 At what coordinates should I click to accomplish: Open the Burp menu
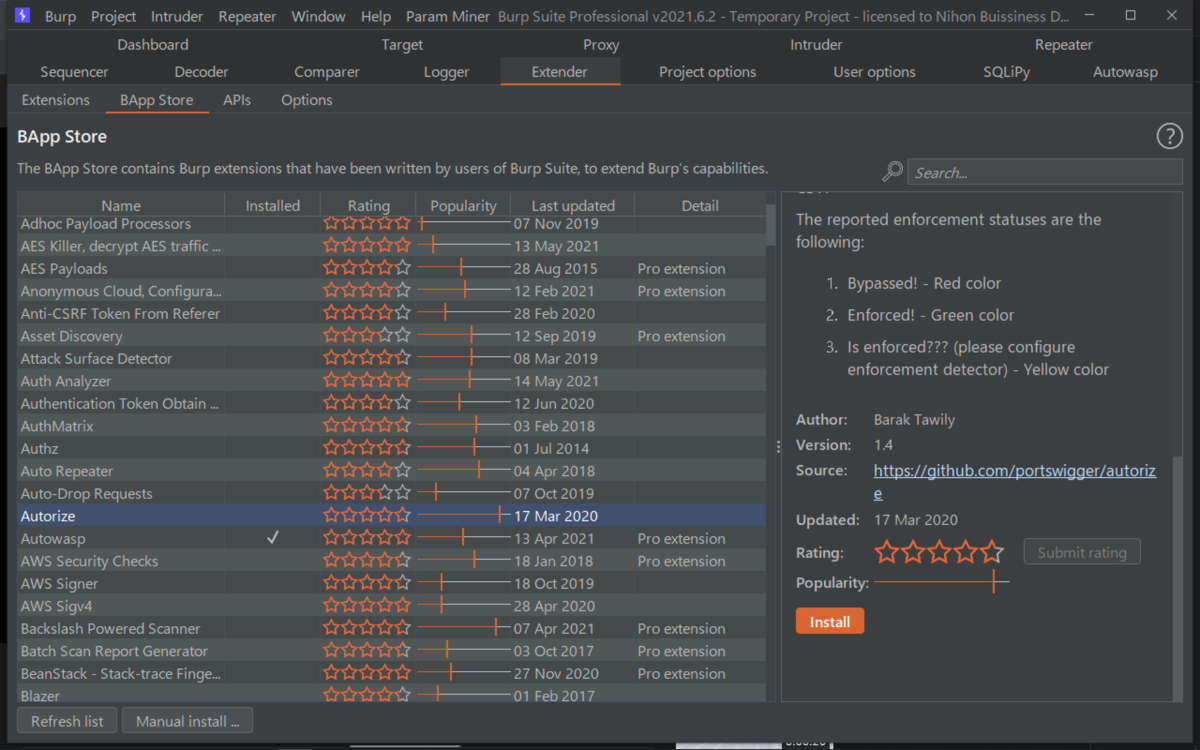60,16
